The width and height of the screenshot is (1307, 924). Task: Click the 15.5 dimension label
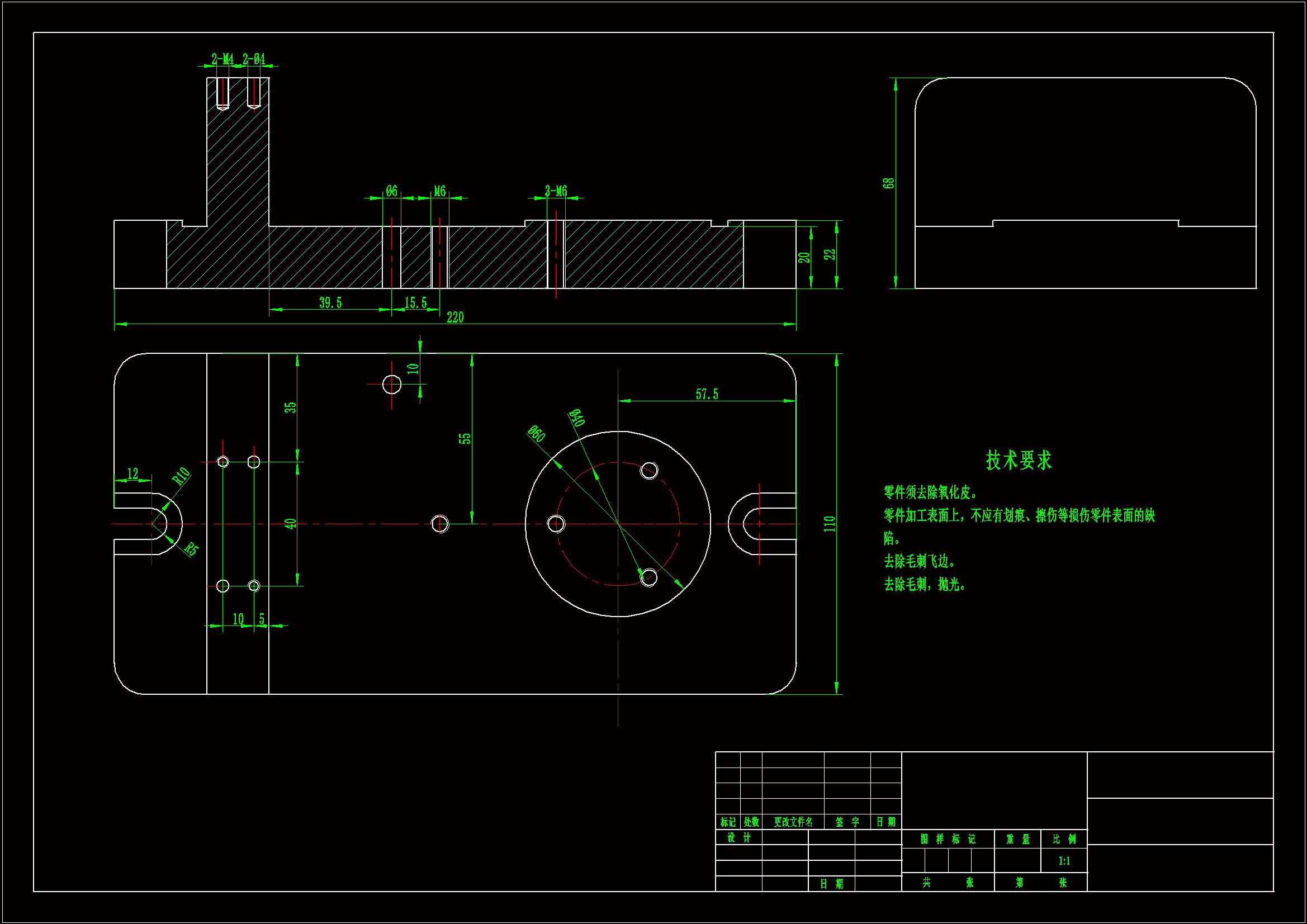pos(415,303)
